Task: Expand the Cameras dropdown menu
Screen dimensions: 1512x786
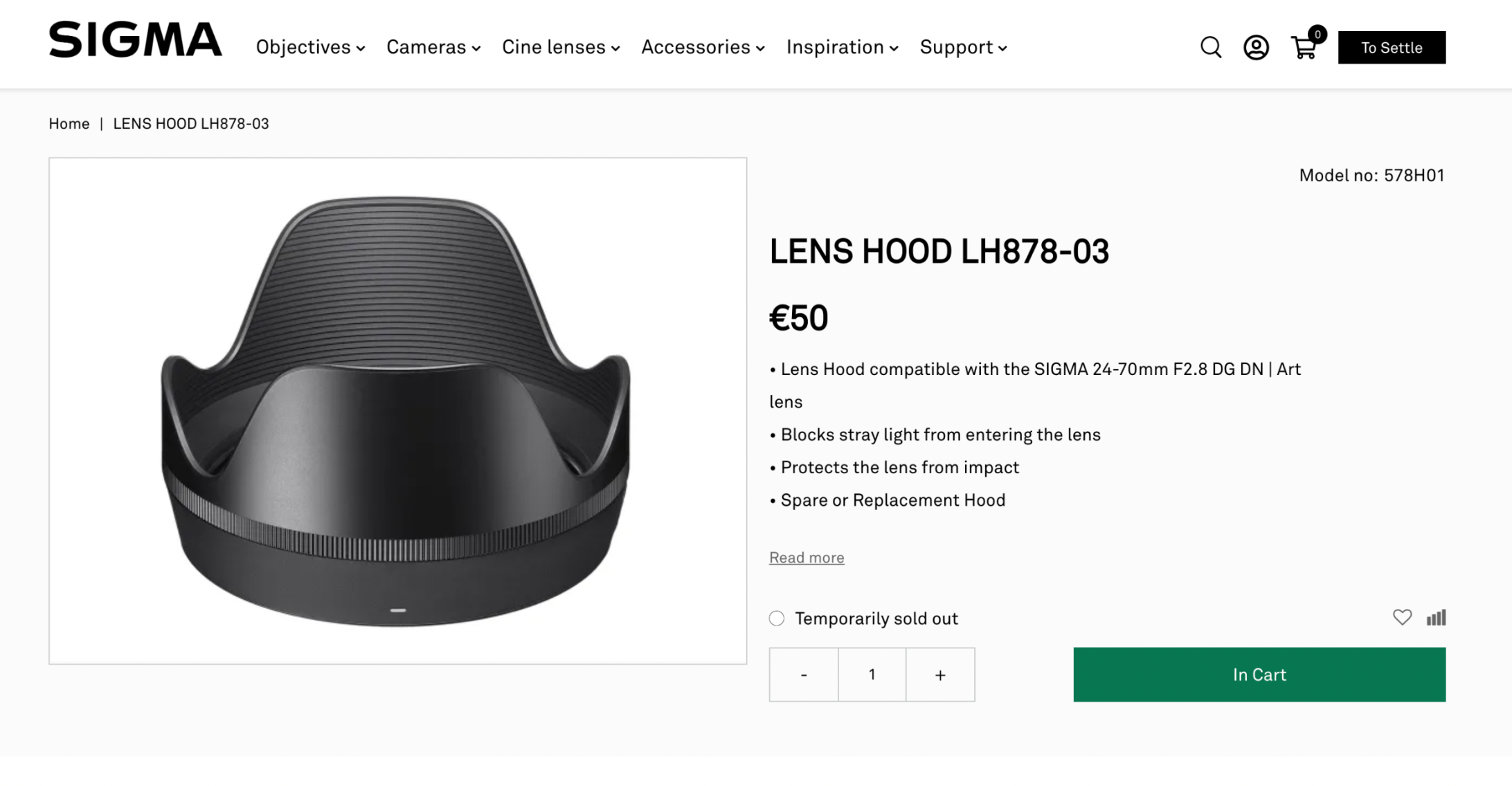Action: point(433,48)
